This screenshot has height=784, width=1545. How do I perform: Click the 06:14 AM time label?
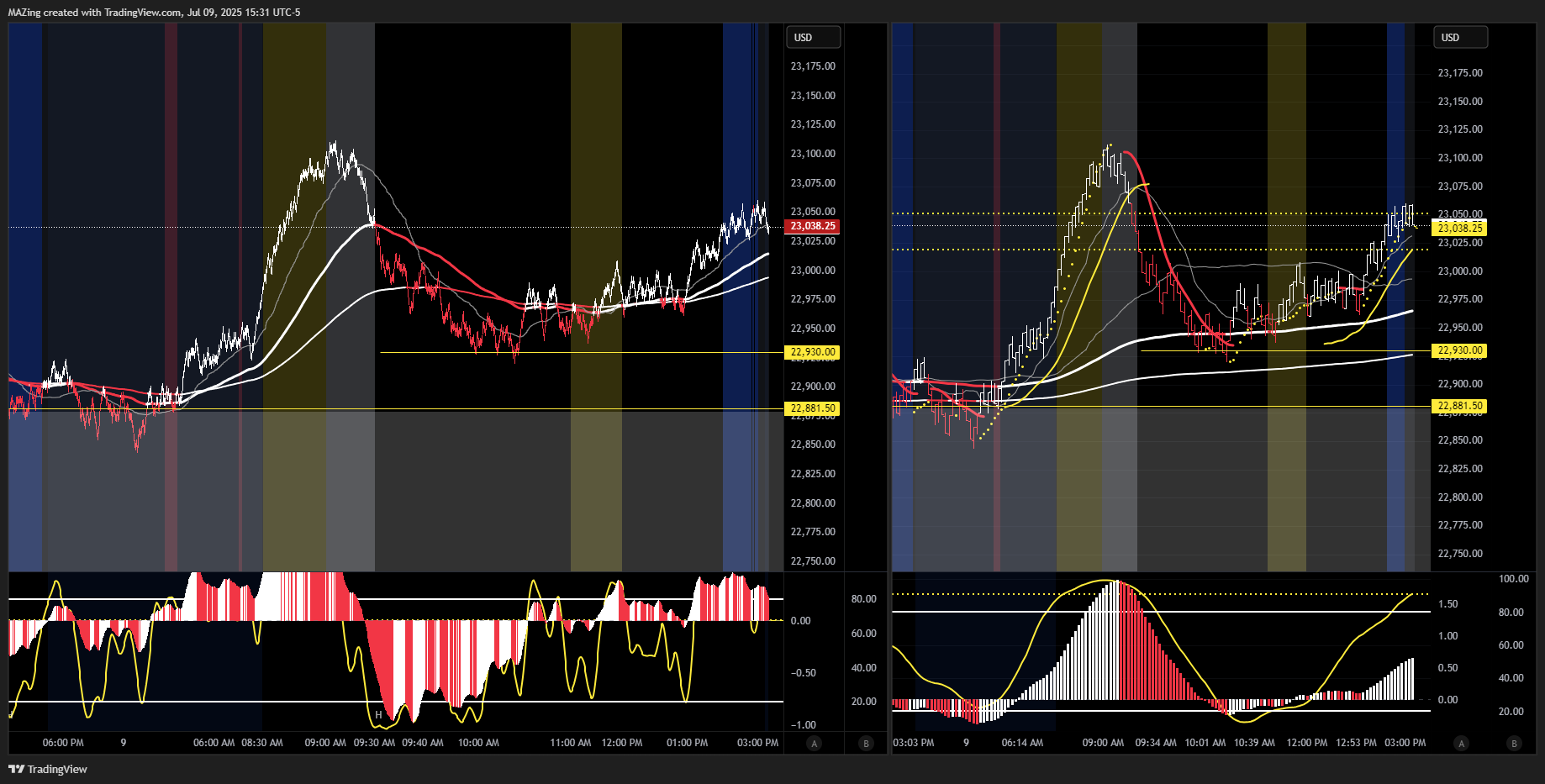1022,743
